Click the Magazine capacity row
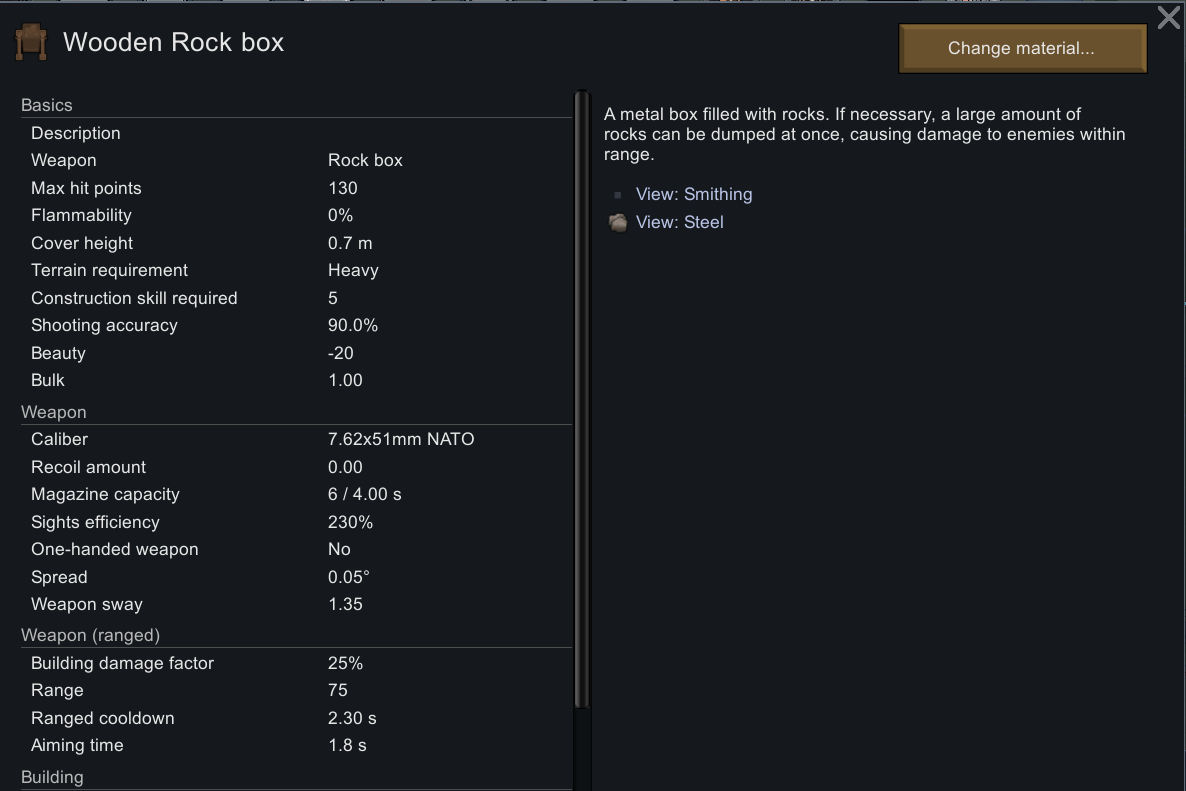Screen dimensions: 1186x791 pyautogui.click(x=296, y=494)
